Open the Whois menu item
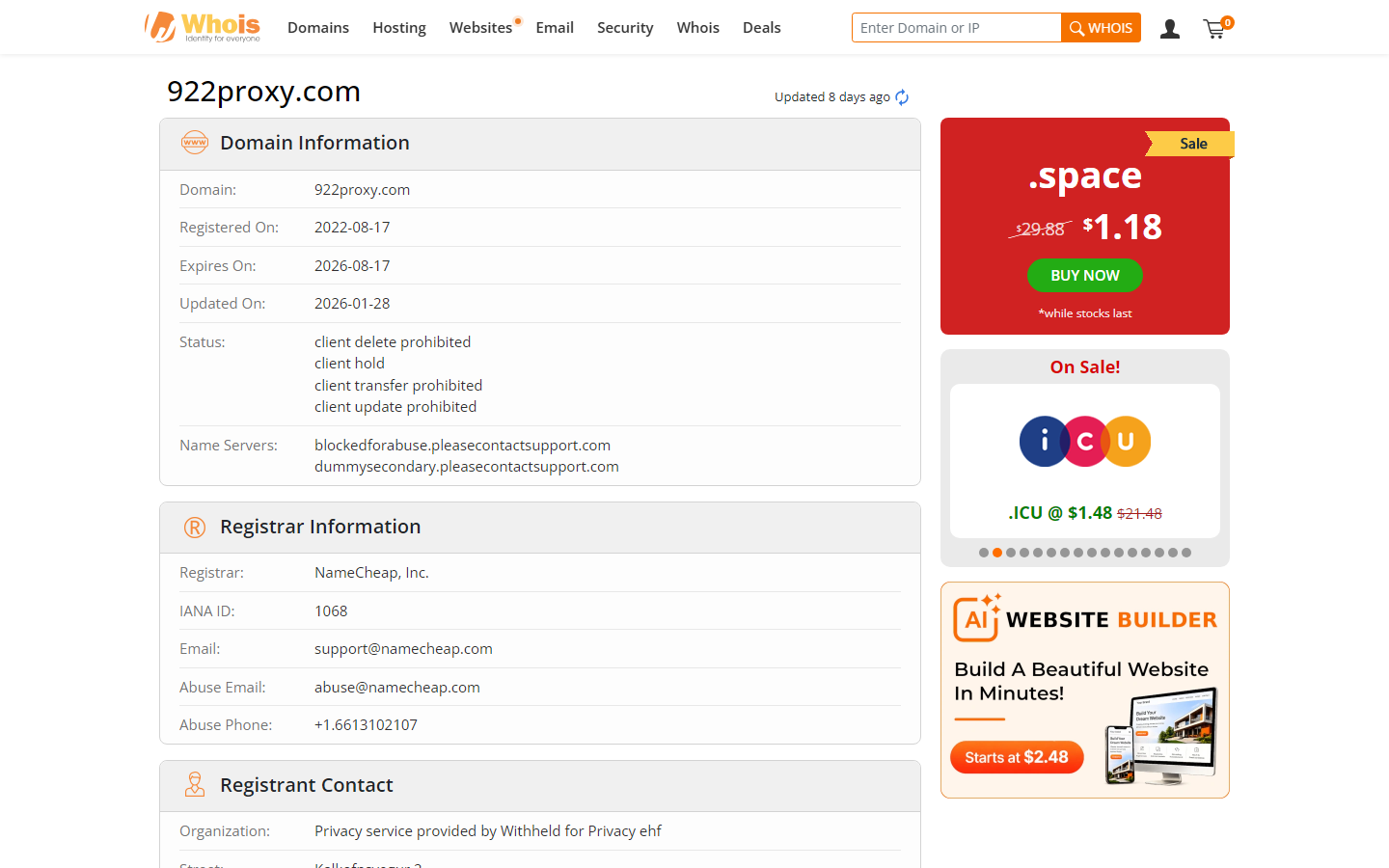 point(698,28)
